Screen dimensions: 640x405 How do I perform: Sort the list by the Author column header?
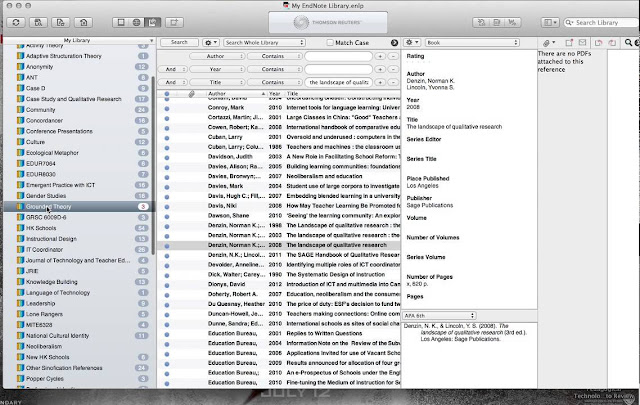tap(236, 93)
